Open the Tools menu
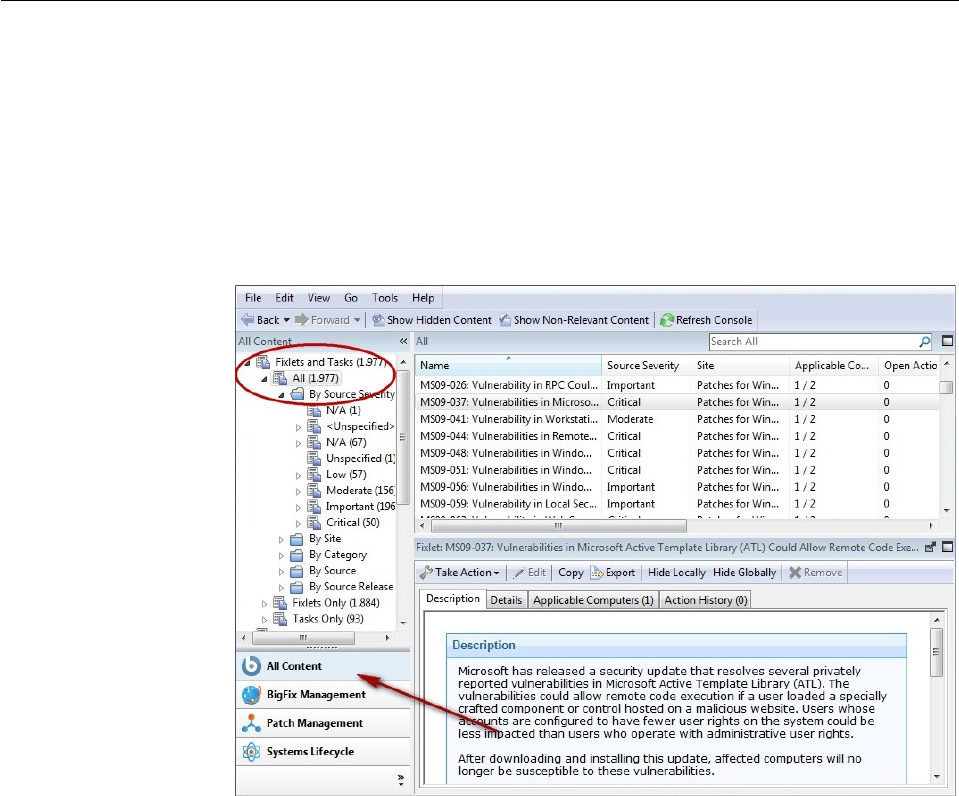The image size is (959, 796). pyautogui.click(x=385, y=298)
